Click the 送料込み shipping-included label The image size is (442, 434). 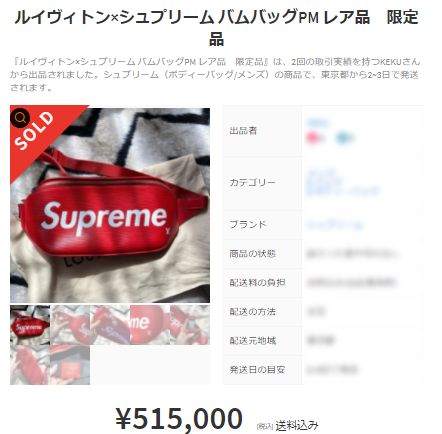[297, 425]
